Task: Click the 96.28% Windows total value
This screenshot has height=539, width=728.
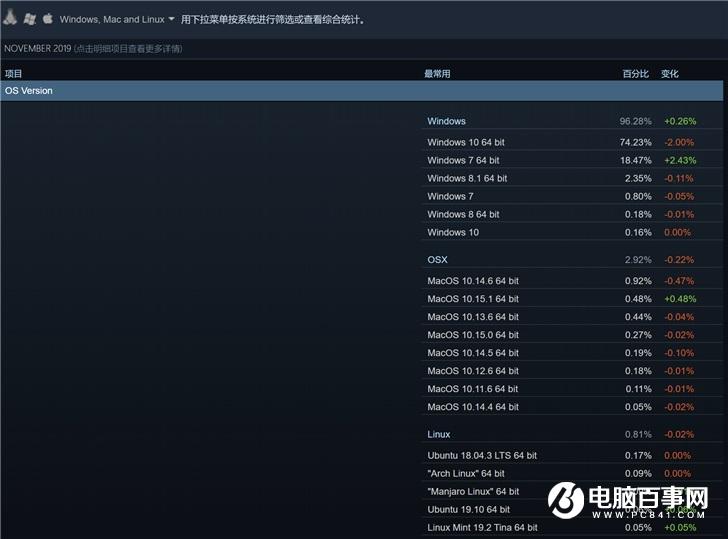Action: [636, 121]
